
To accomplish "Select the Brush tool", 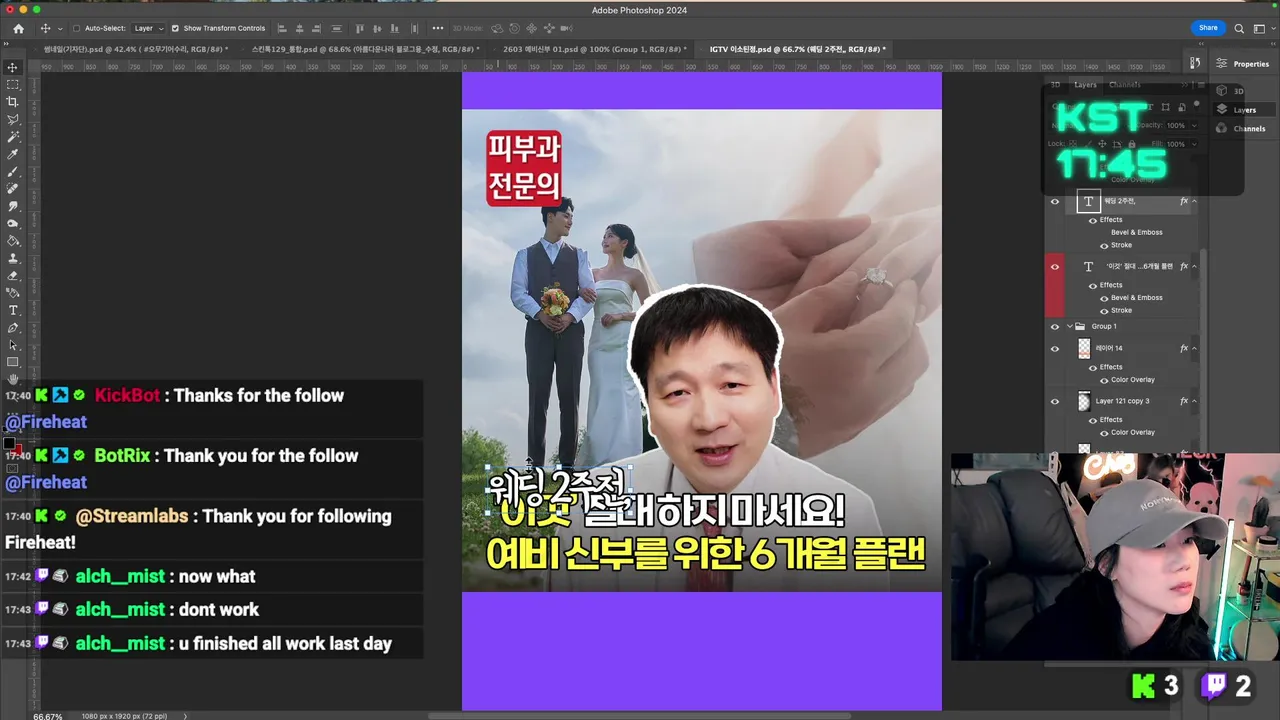I will coord(13,171).
